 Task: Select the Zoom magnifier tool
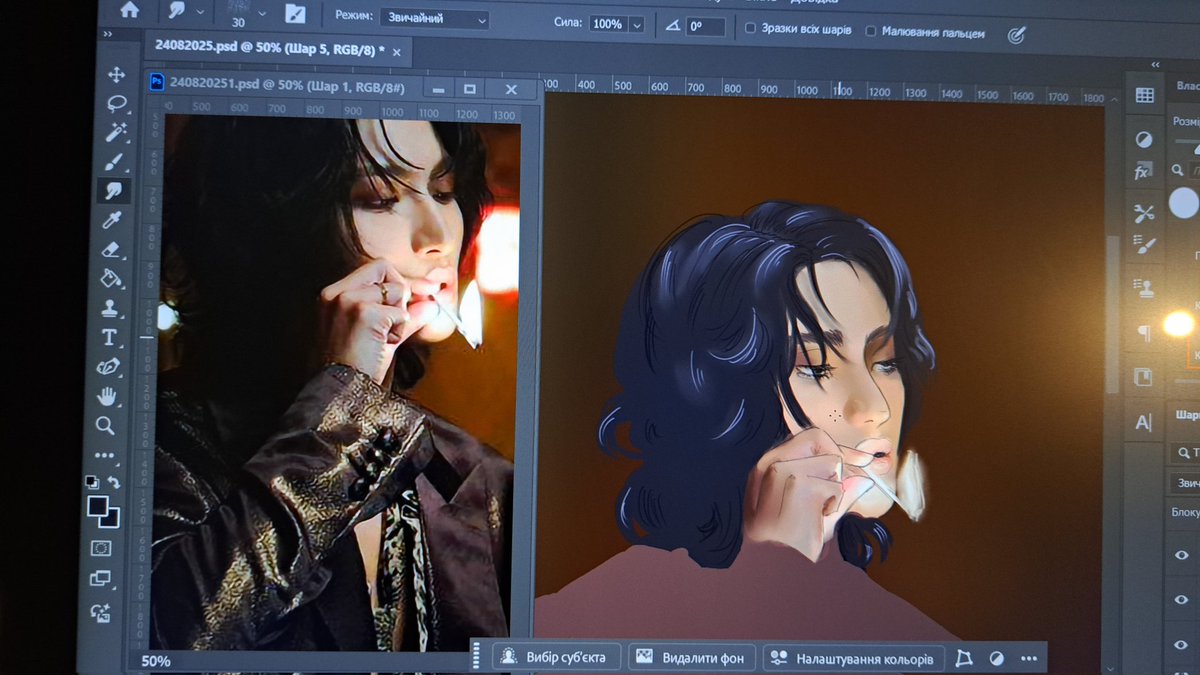[106, 426]
